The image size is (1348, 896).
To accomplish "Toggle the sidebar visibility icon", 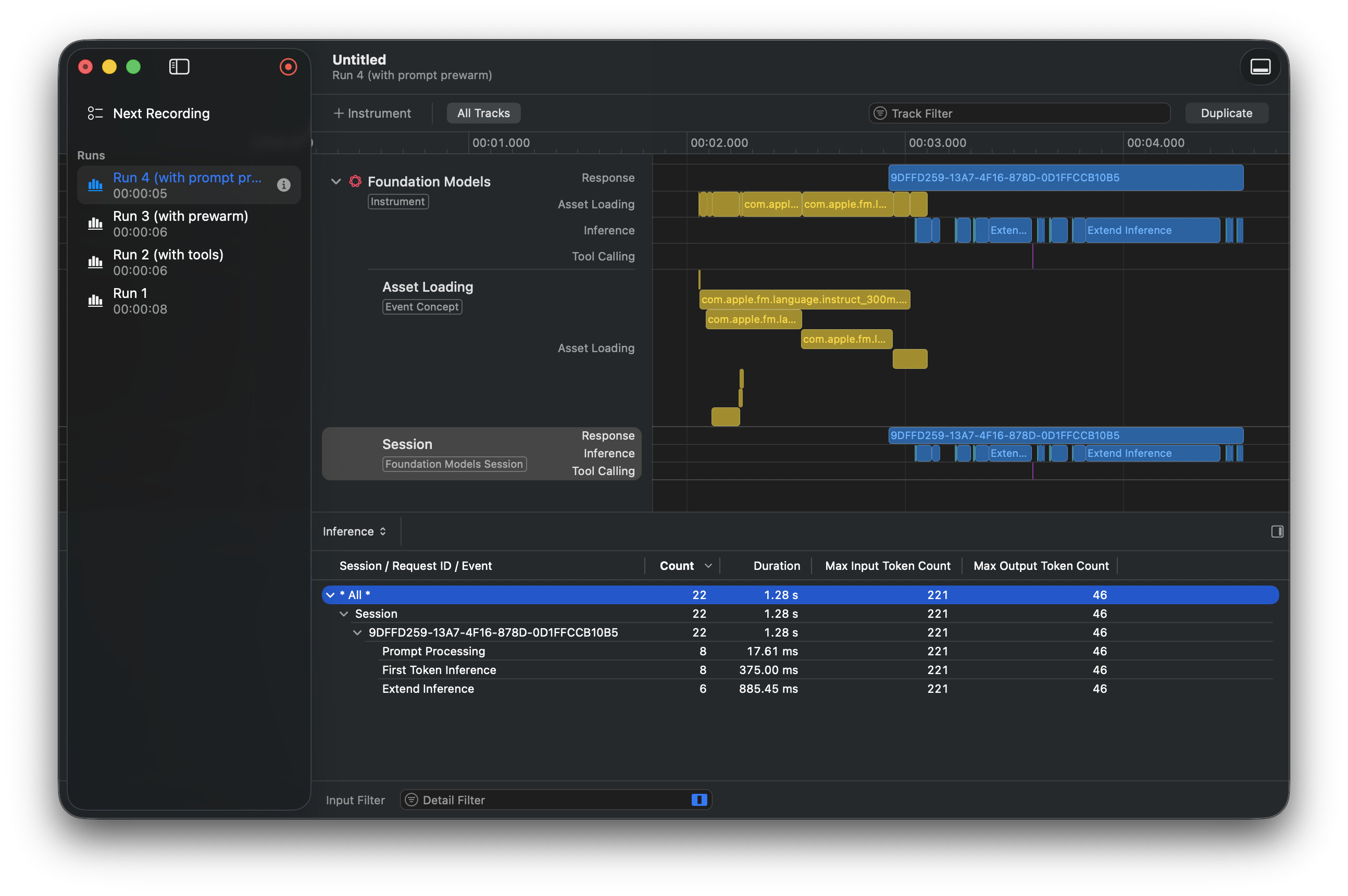I will point(179,67).
